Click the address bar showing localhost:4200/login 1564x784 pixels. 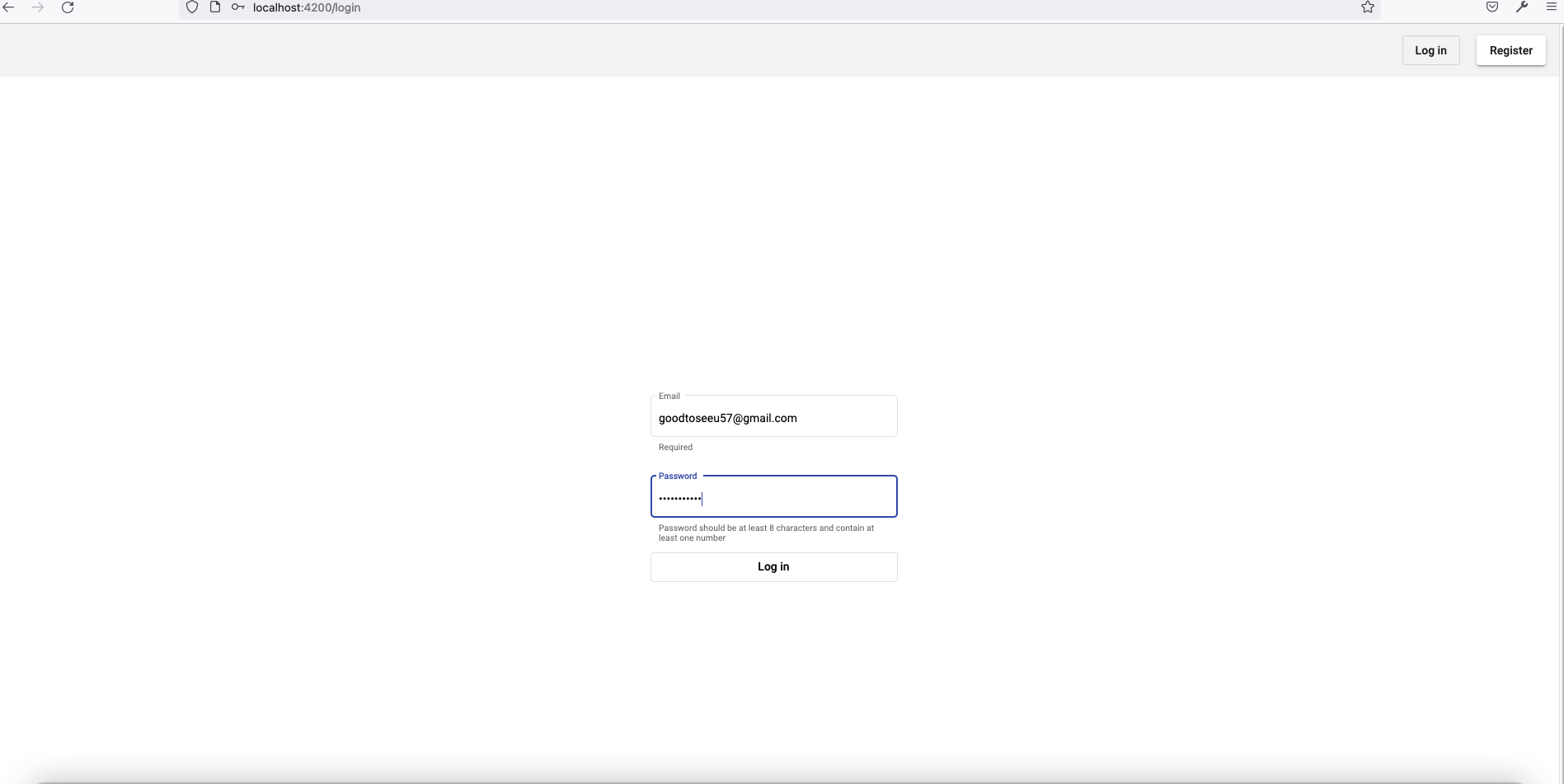pyautogui.click(x=306, y=7)
